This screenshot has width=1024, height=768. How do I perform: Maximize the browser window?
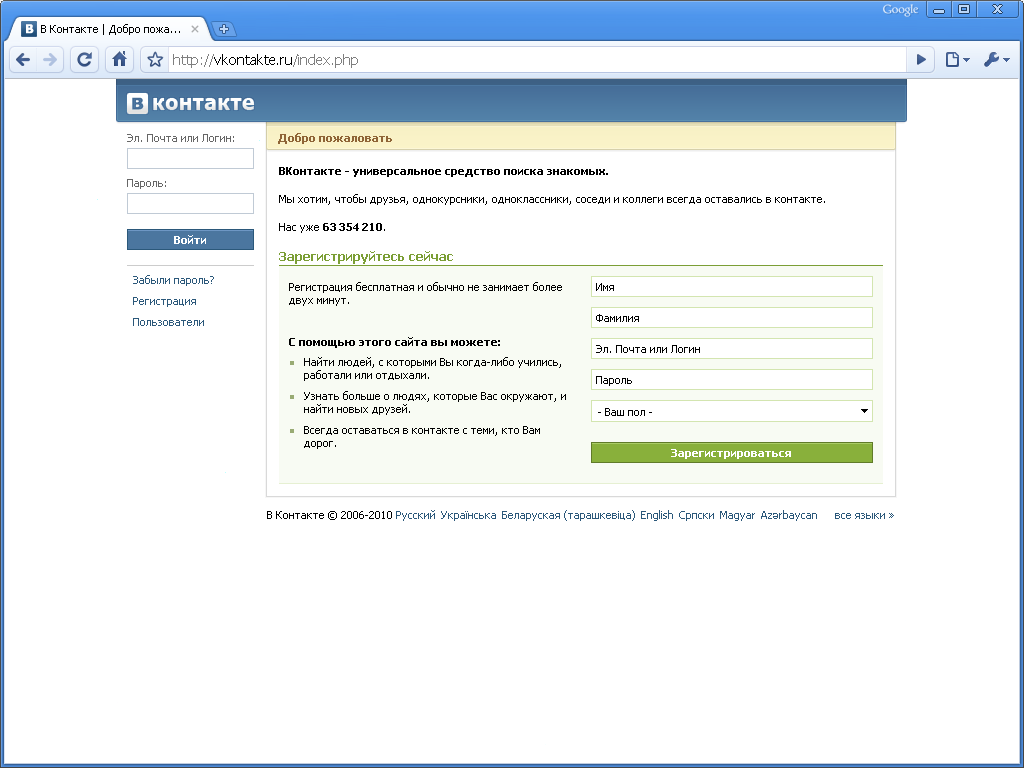coord(964,10)
